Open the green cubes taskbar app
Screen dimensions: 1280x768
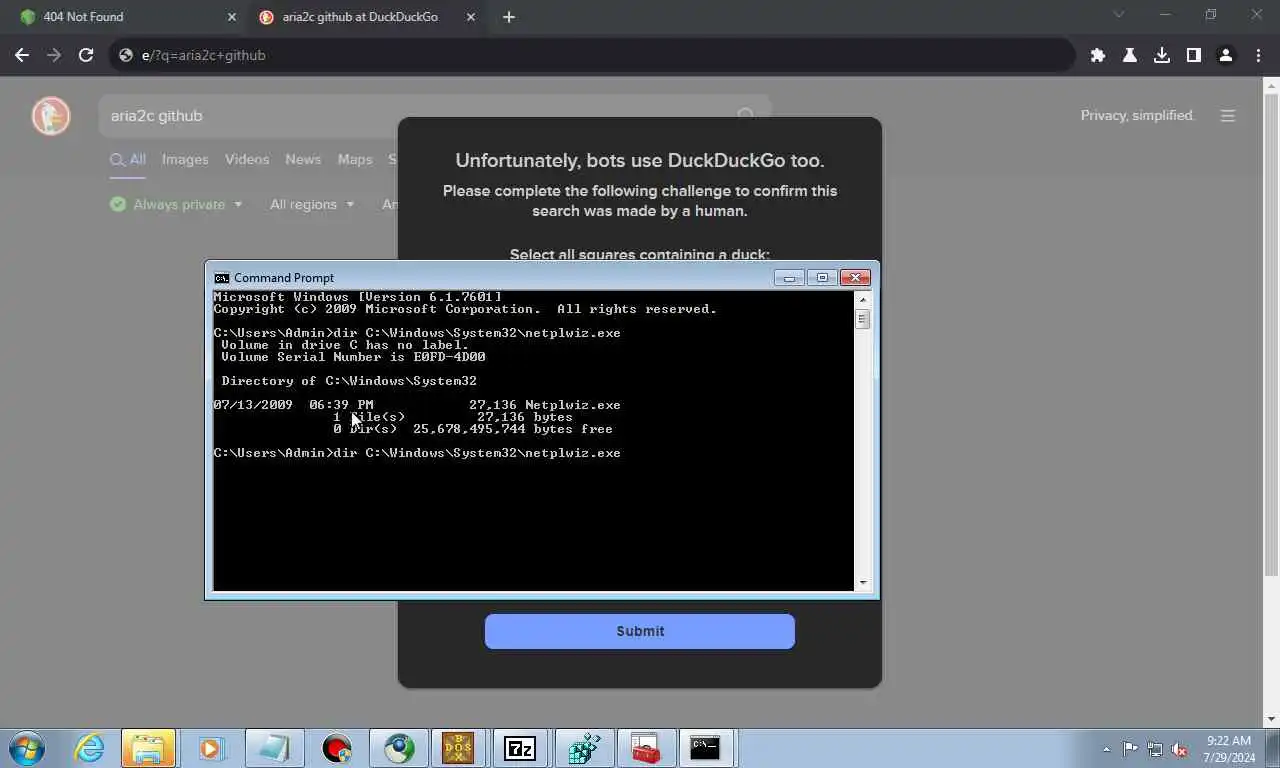pos(584,748)
